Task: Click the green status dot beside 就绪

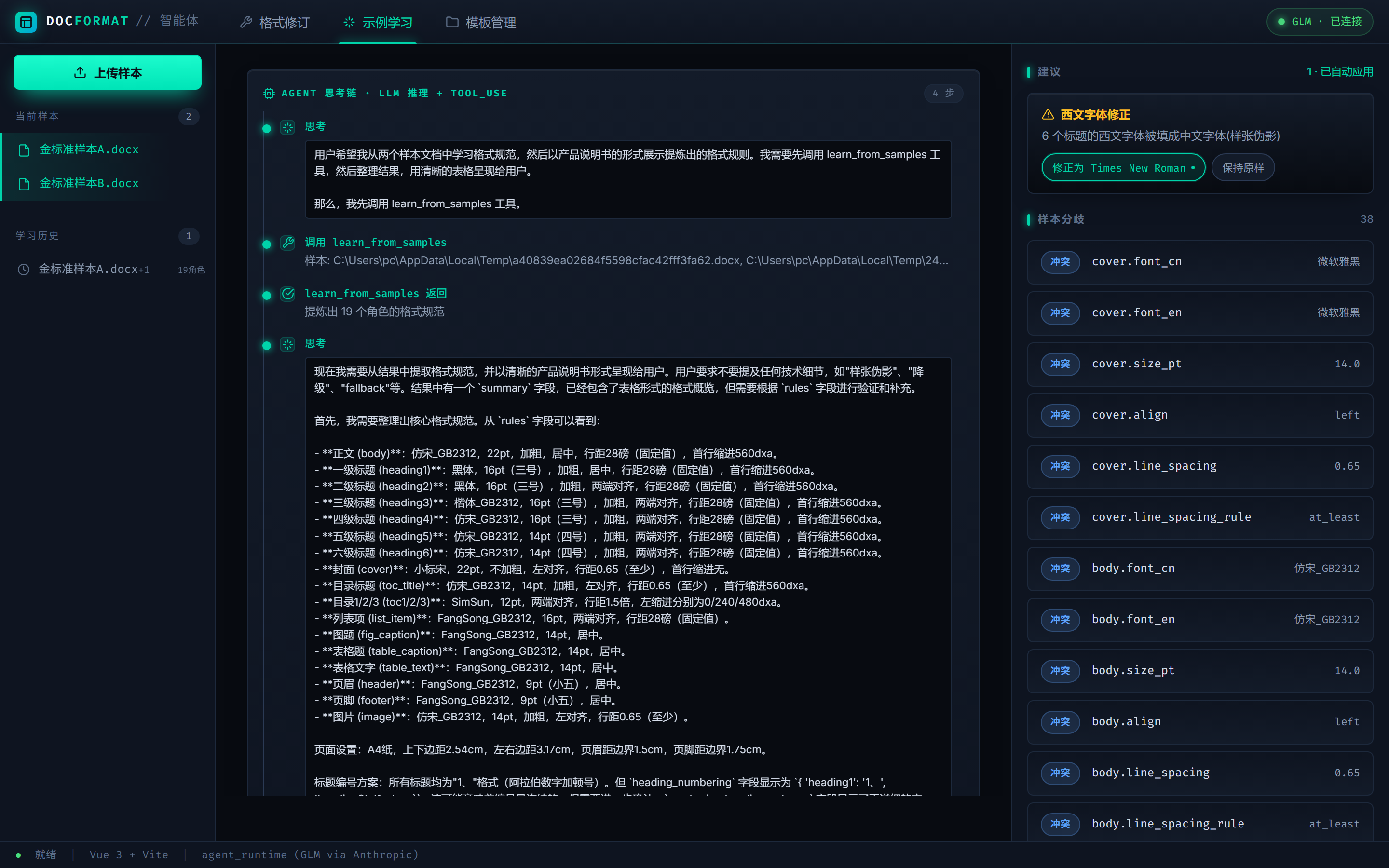Action: pos(18,855)
